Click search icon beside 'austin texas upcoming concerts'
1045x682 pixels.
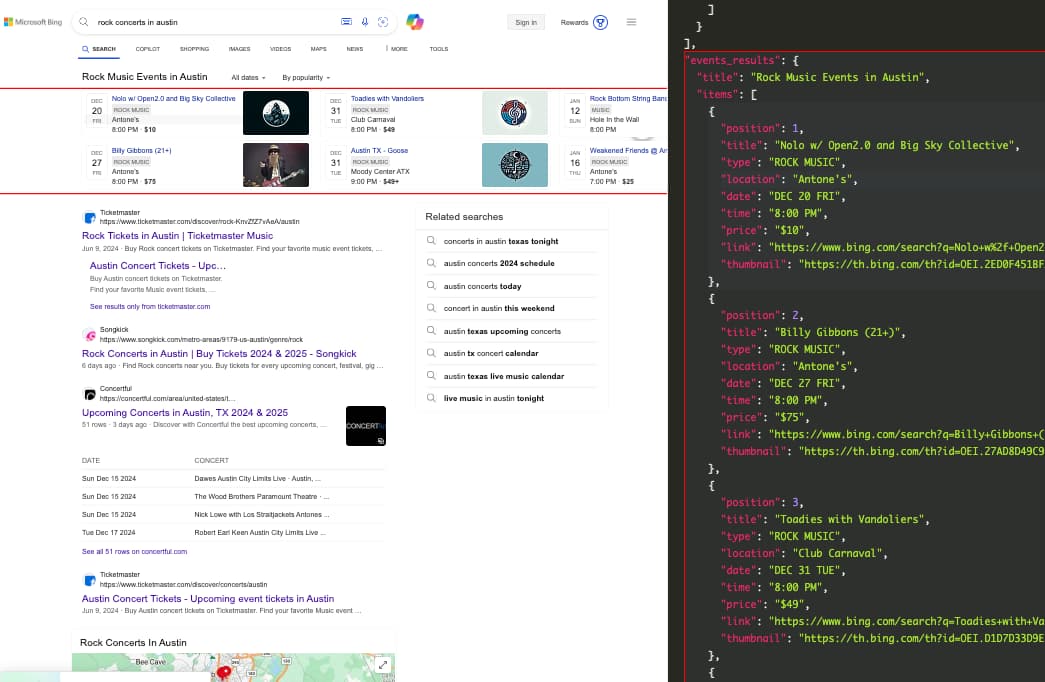(x=431, y=331)
